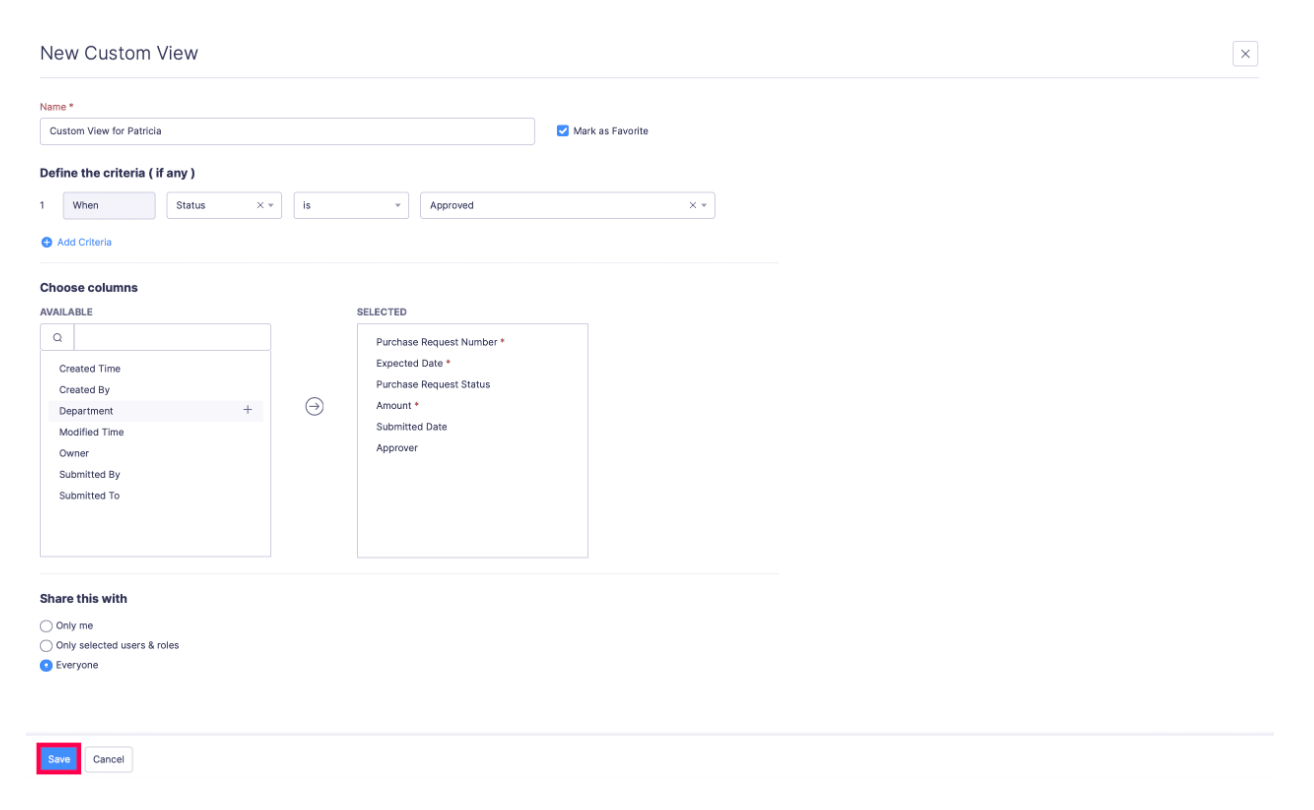
Task: Click the Add Criteria link
Action: point(85,242)
